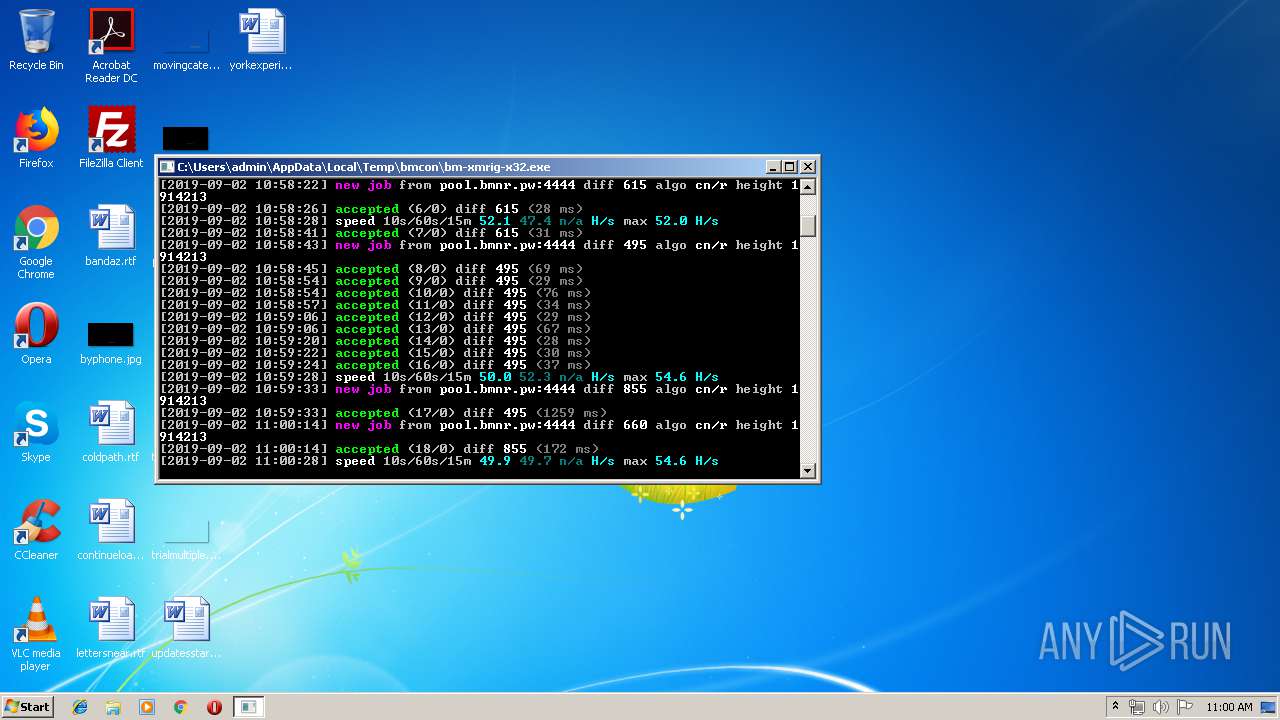The height and width of the screenshot is (720, 1280).
Task: Open the volume tray icon
Action: click(x=1161, y=707)
